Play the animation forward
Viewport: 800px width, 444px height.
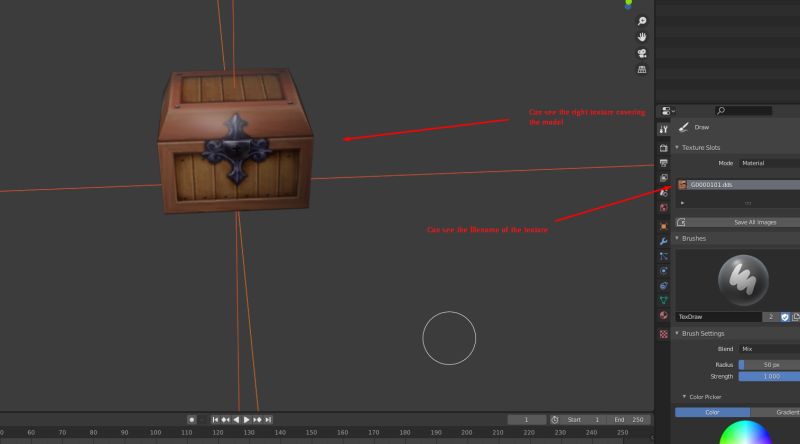[246, 420]
